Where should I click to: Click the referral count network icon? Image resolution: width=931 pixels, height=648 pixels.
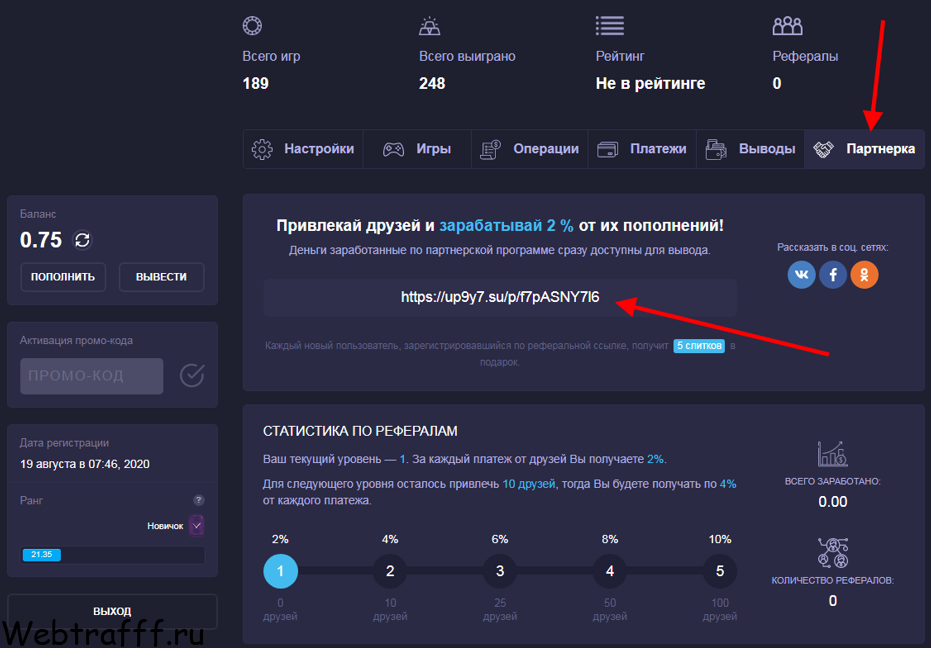(832, 552)
